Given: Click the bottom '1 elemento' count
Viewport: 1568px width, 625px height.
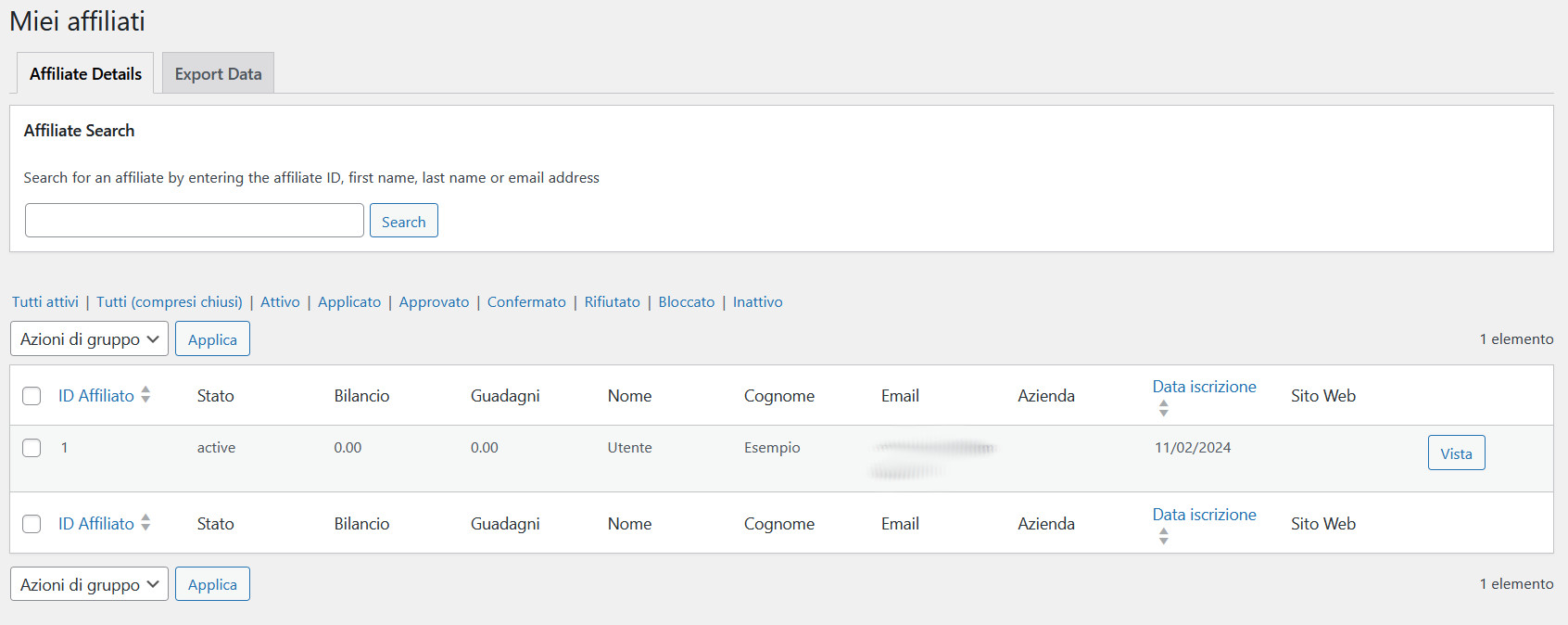Looking at the screenshot, I should 1516,584.
